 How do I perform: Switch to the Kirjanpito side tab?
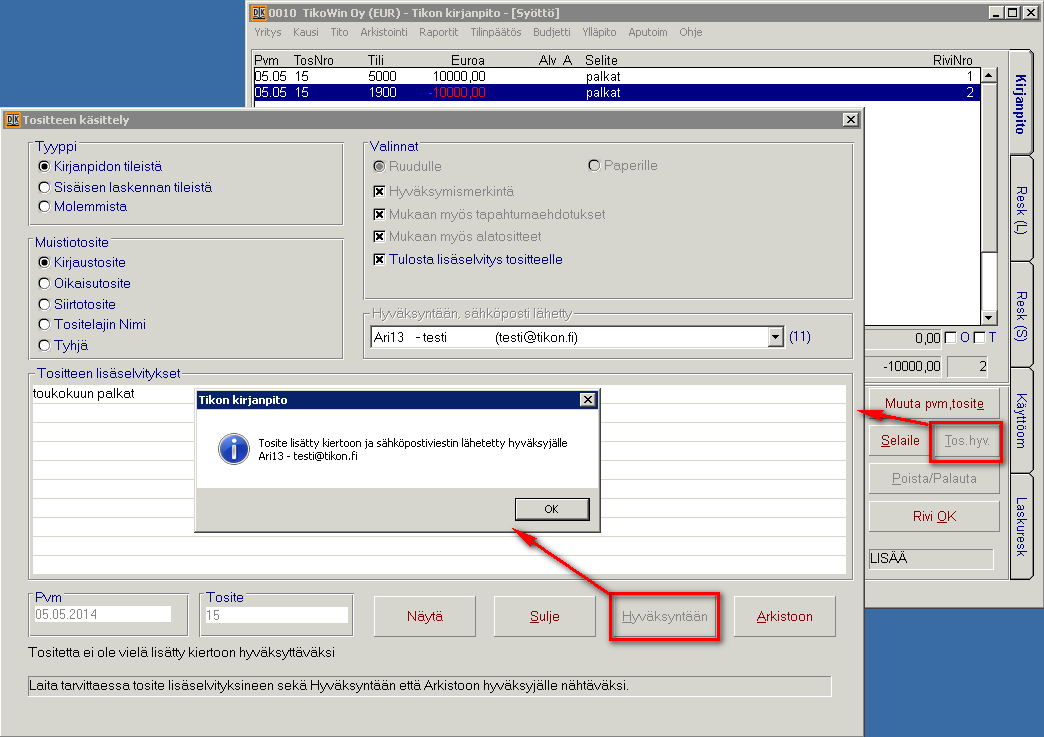1021,103
